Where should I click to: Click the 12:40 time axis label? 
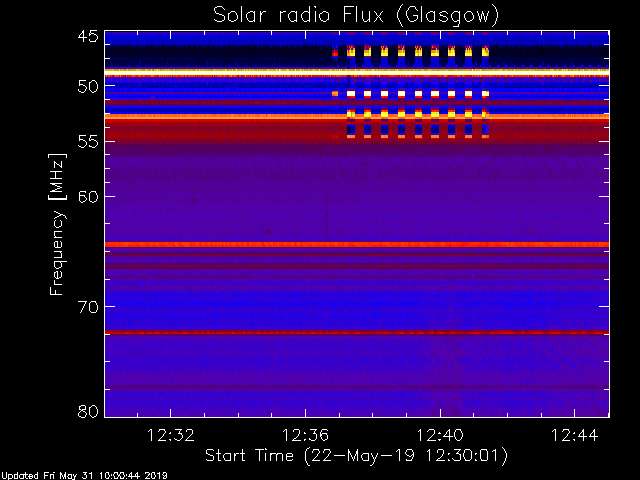(440, 436)
